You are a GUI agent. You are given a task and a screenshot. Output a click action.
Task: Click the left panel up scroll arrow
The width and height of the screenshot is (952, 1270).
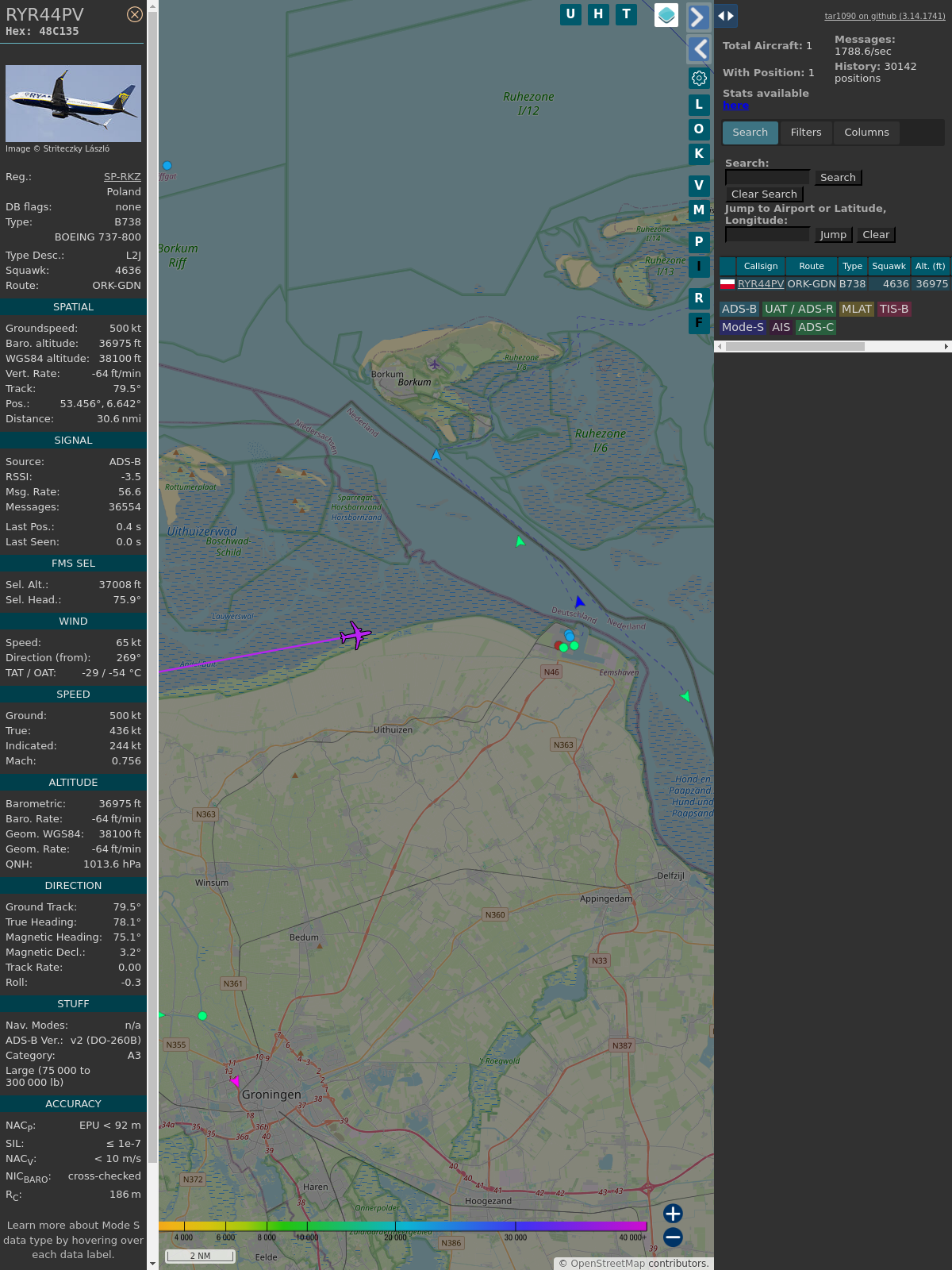pos(152,6)
